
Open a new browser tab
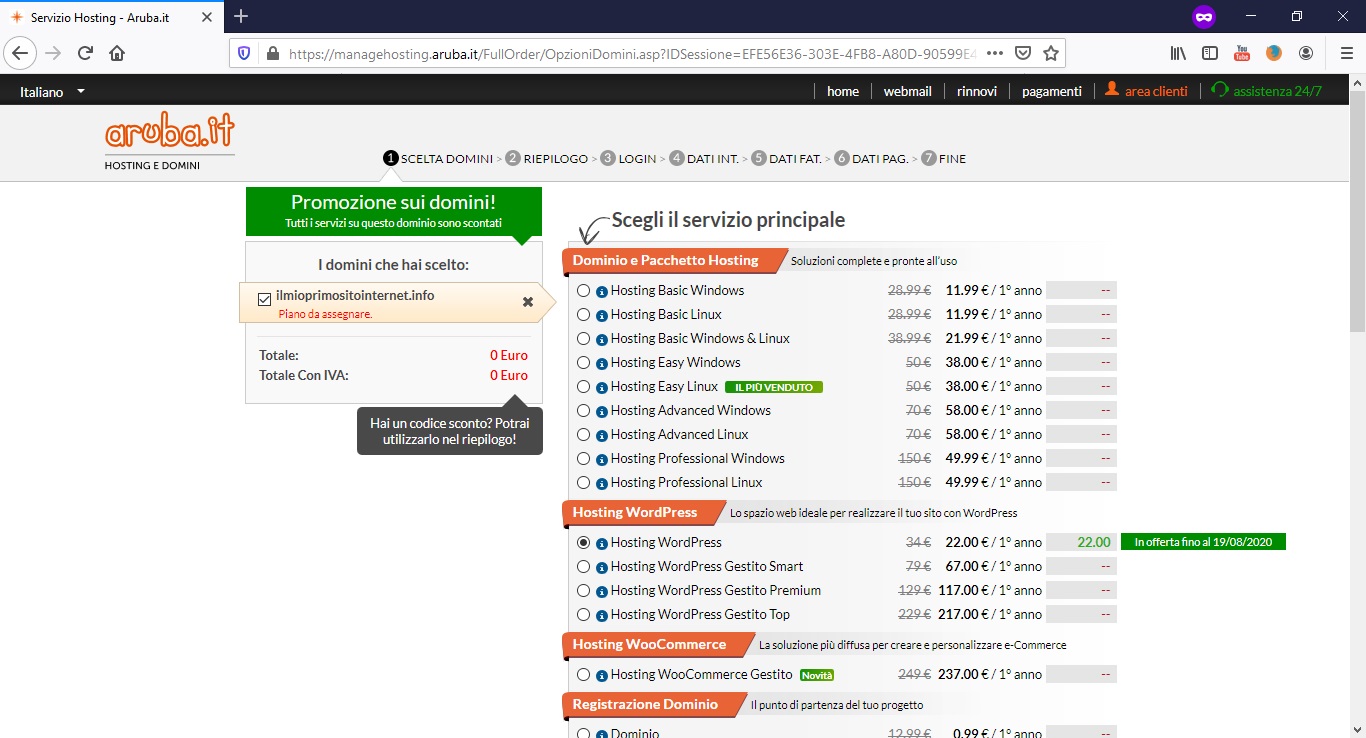241,16
